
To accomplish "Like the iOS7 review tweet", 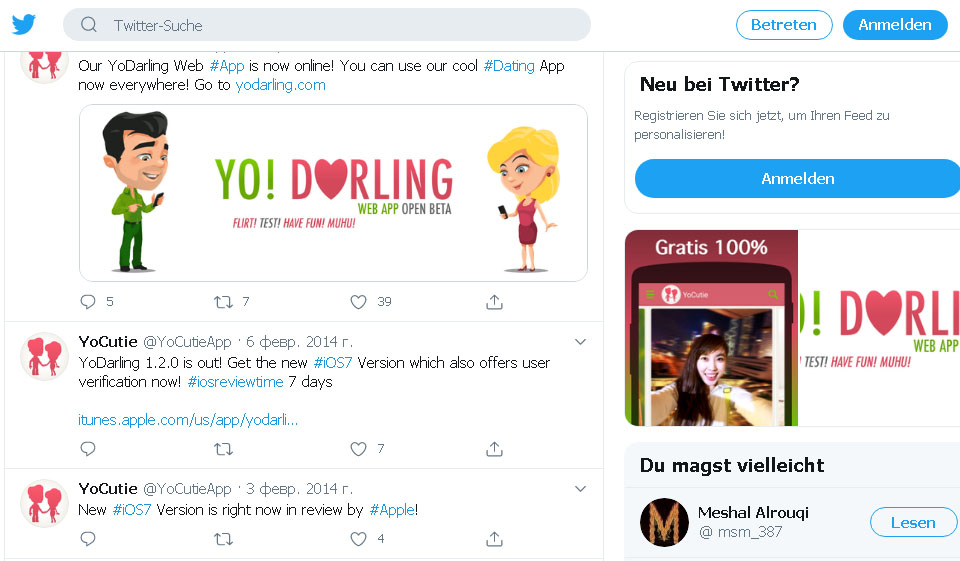I will pyautogui.click(x=358, y=539).
